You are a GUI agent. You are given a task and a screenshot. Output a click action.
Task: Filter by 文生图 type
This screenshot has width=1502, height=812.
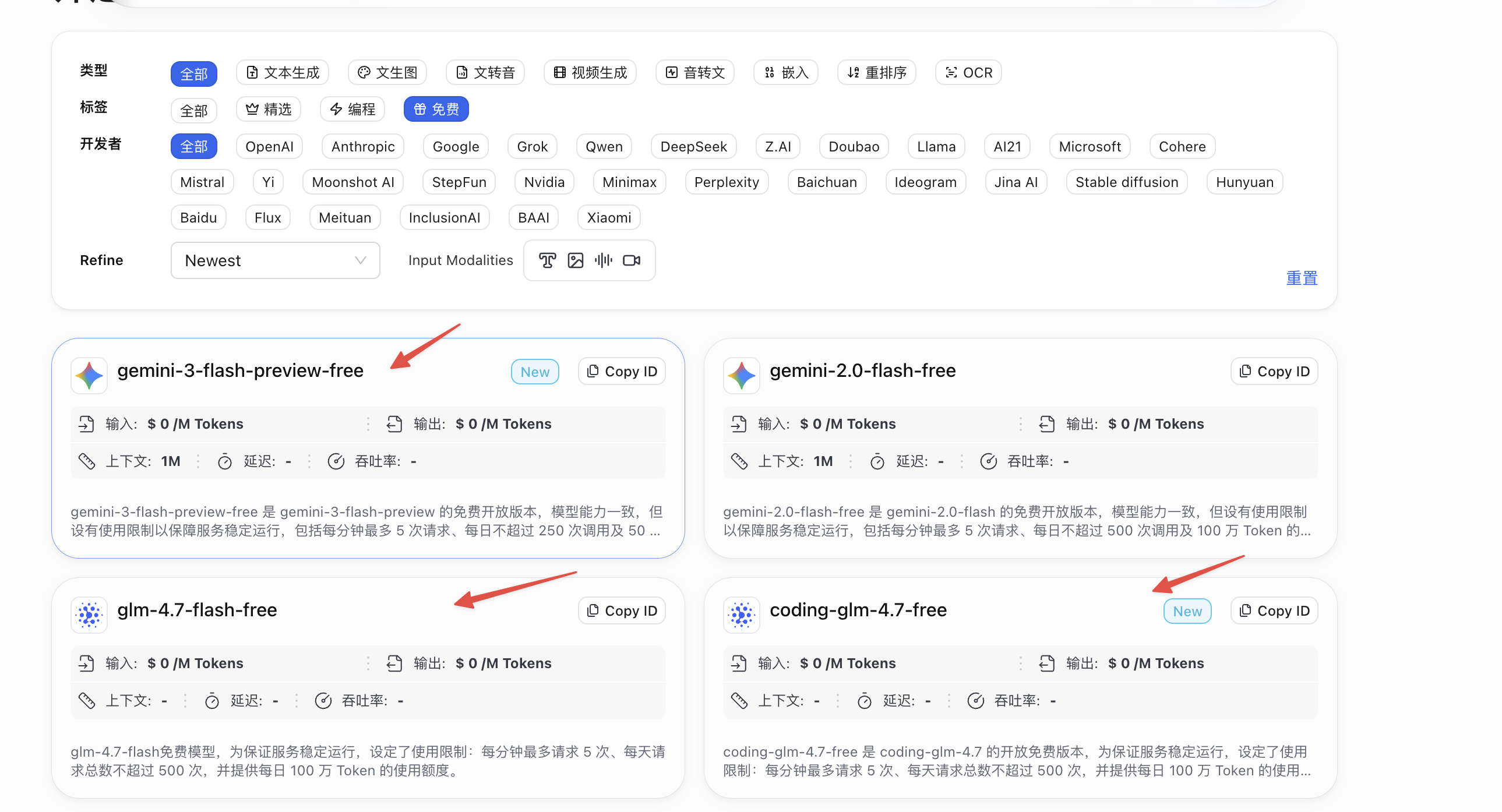tap(387, 72)
